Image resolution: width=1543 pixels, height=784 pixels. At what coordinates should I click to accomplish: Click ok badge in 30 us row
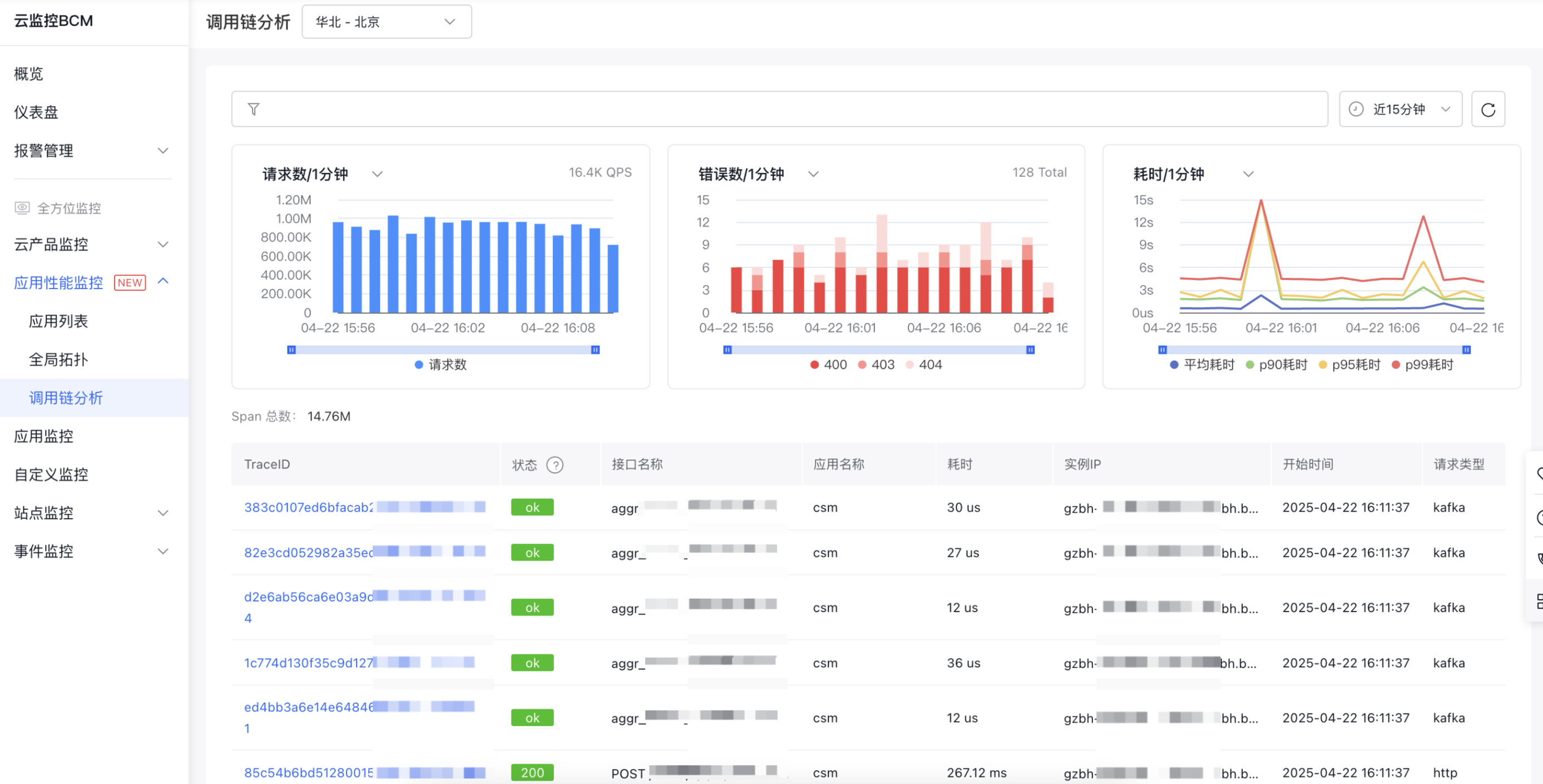[532, 507]
